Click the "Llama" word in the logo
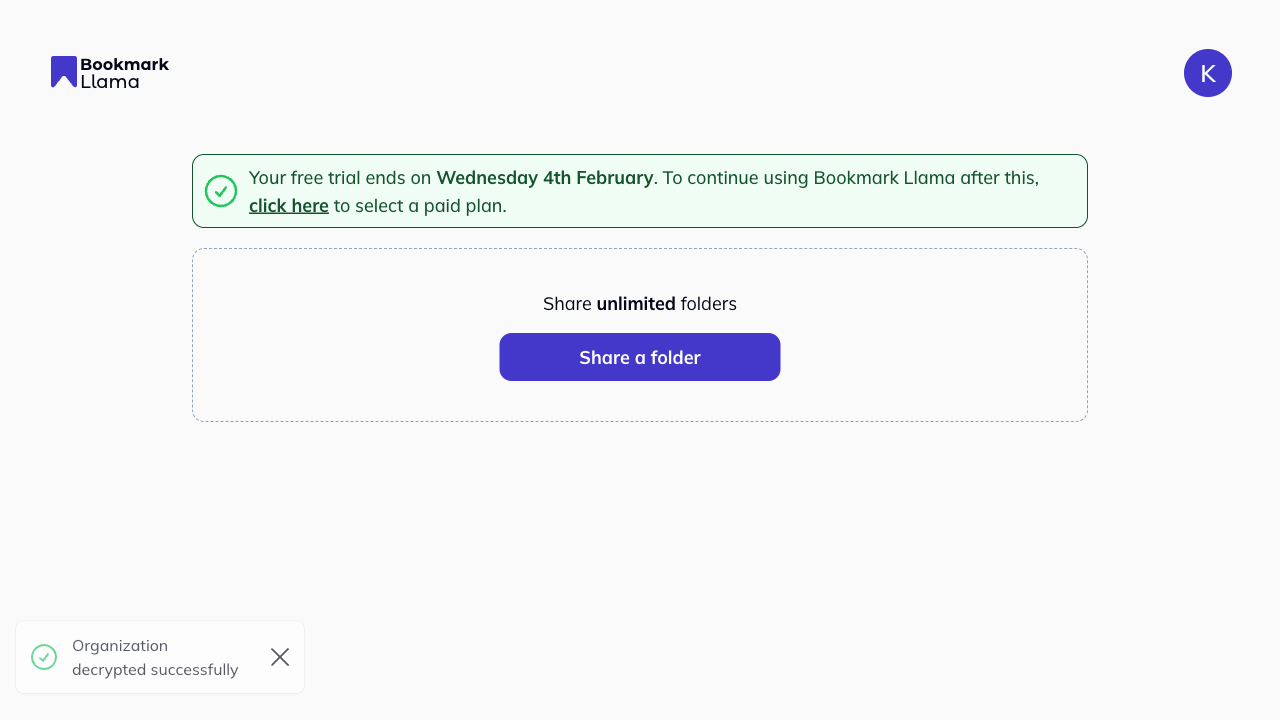1280x720 pixels. tap(110, 82)
